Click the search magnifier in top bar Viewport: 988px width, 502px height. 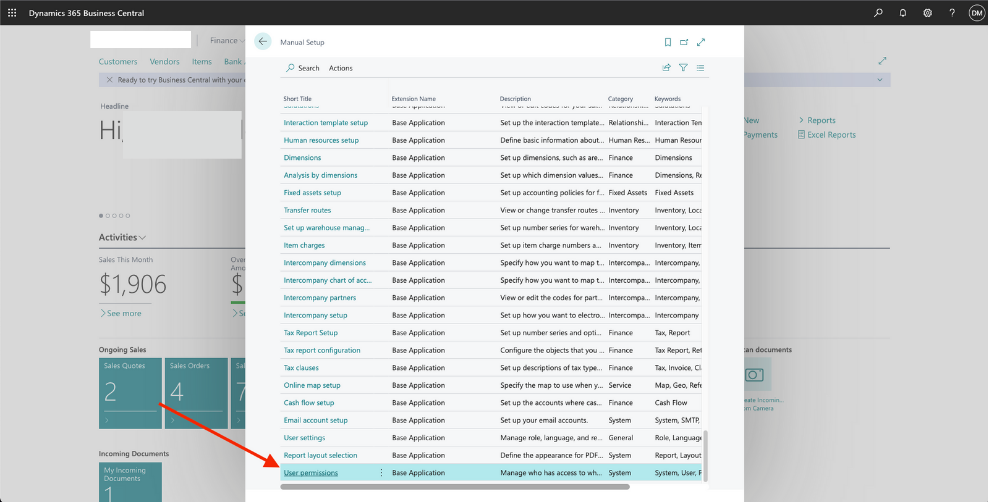878,13
